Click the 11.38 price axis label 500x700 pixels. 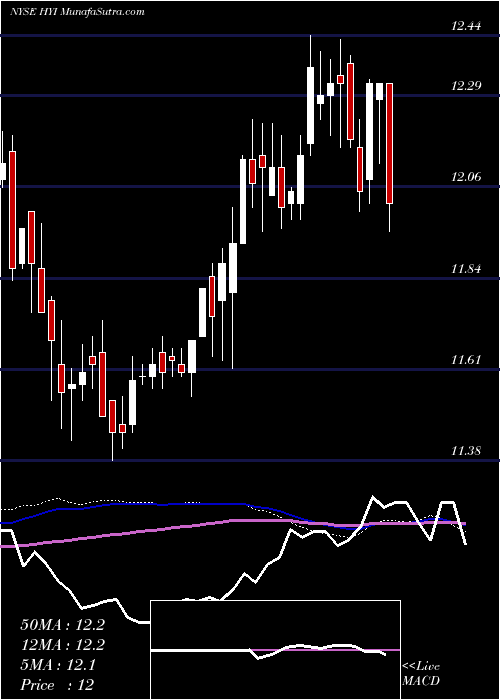pyautogui.click(x=466, y=450)
